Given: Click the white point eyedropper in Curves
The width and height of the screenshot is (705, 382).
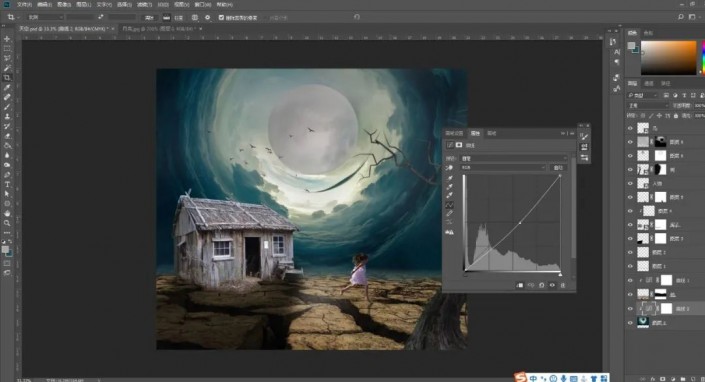Looking at the screenshot, I should (449, 195).
